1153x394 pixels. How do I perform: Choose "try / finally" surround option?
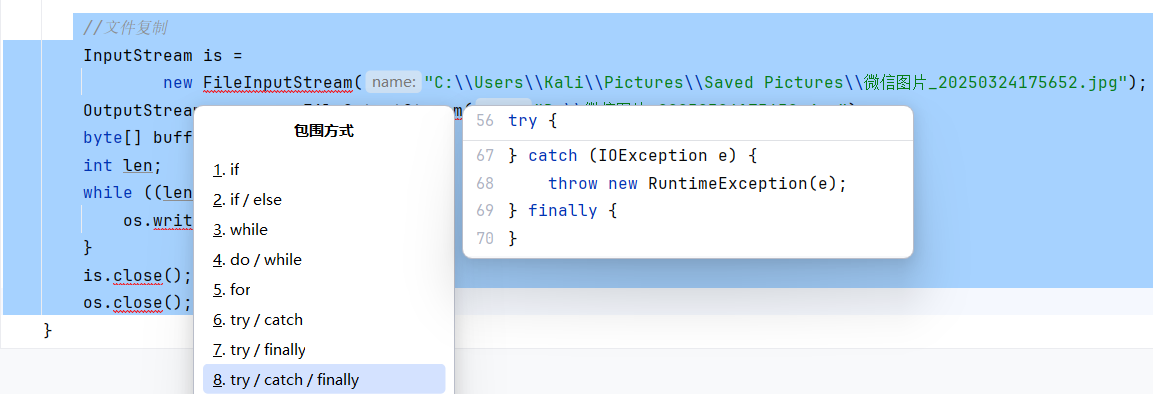coord(324,350)
